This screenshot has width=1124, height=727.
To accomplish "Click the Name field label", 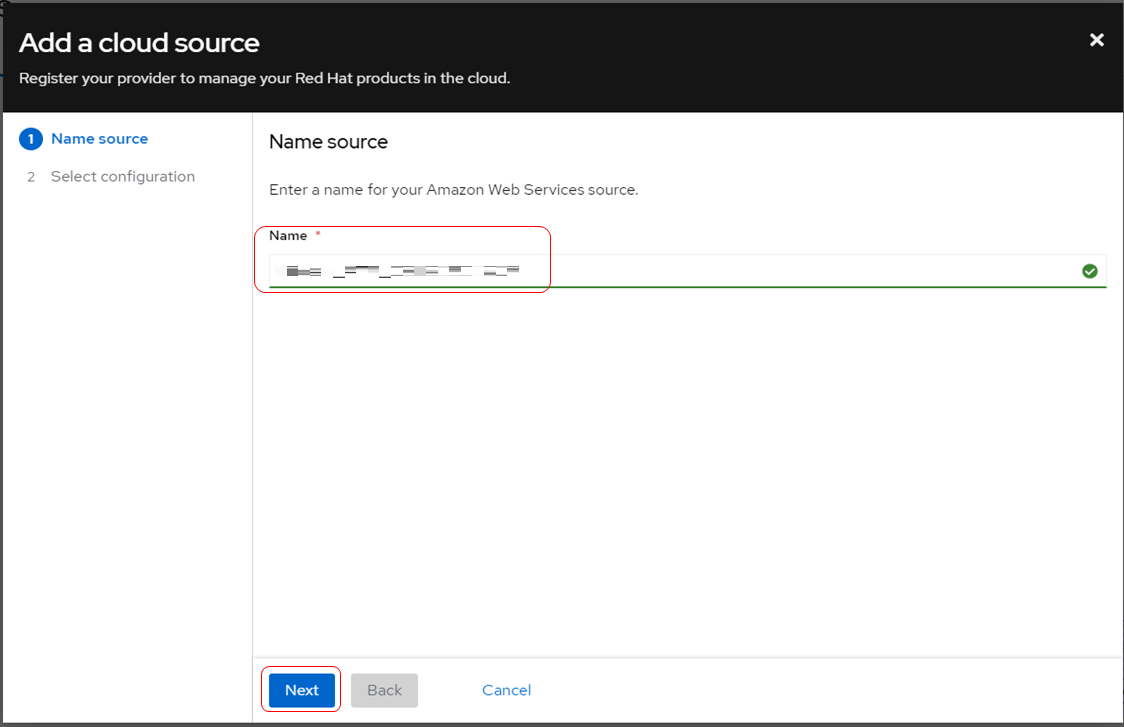I will point(288,236).
